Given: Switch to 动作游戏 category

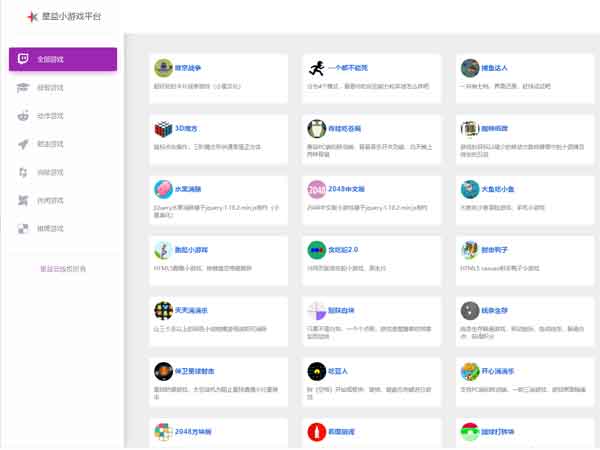Looking at the screenshot, I should tap(50, 116).
